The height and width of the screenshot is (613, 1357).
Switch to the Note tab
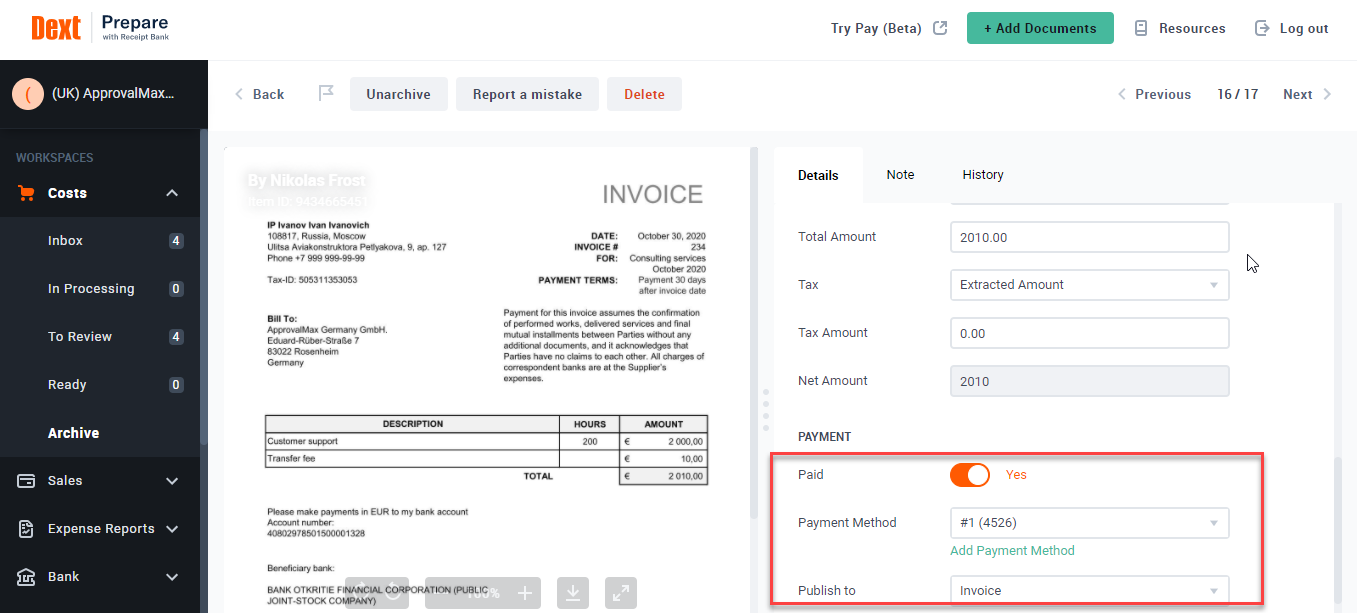[x=900, y=175]
